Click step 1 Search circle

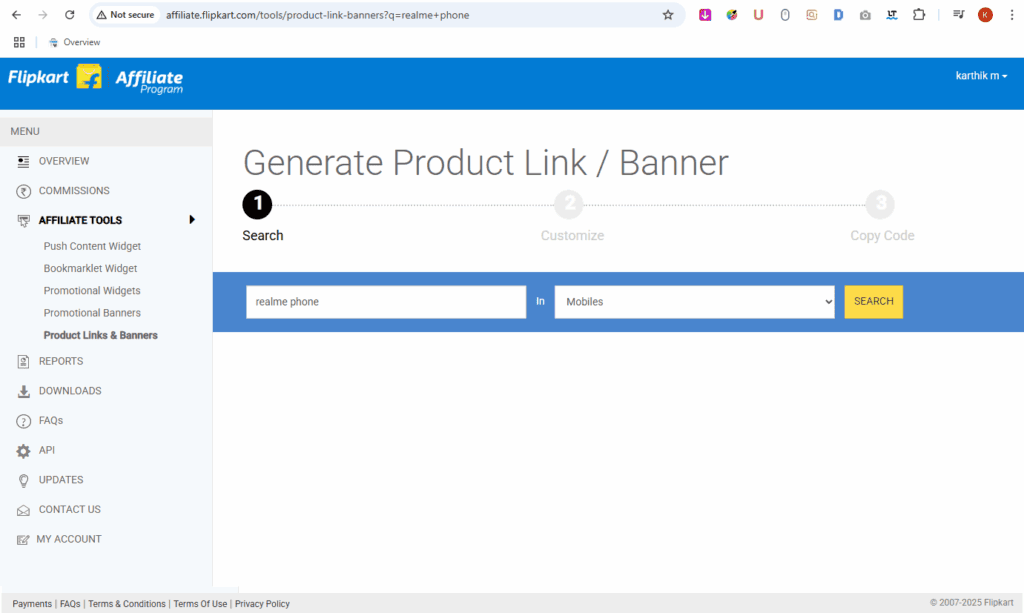[x=257, y=204]
